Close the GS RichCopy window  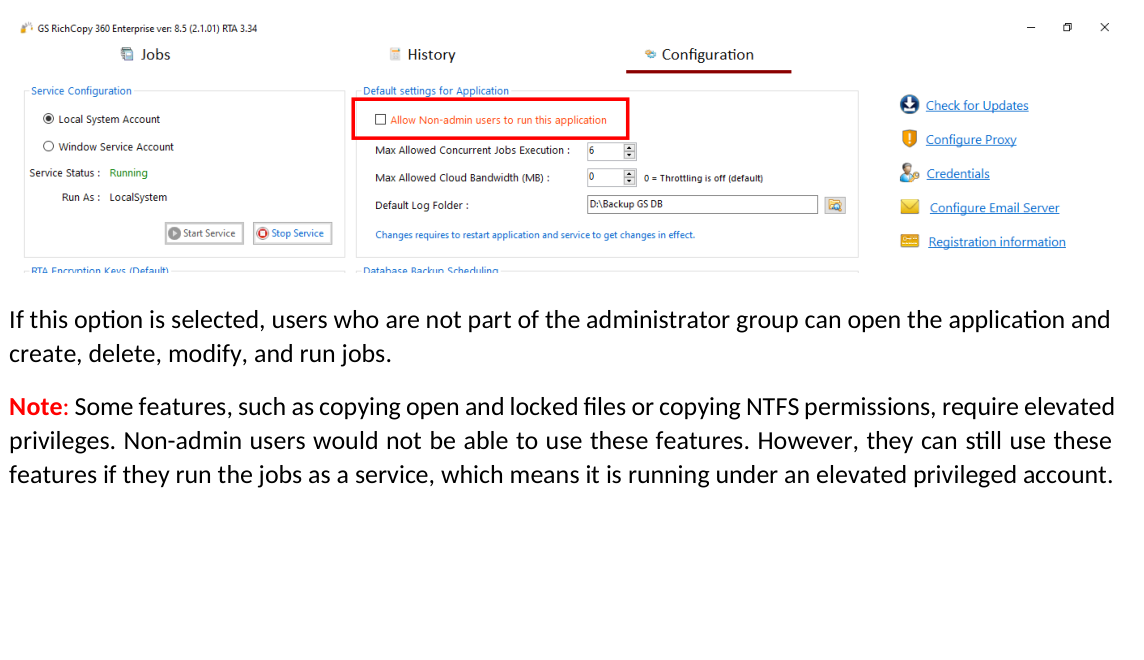coord(1105,28)
